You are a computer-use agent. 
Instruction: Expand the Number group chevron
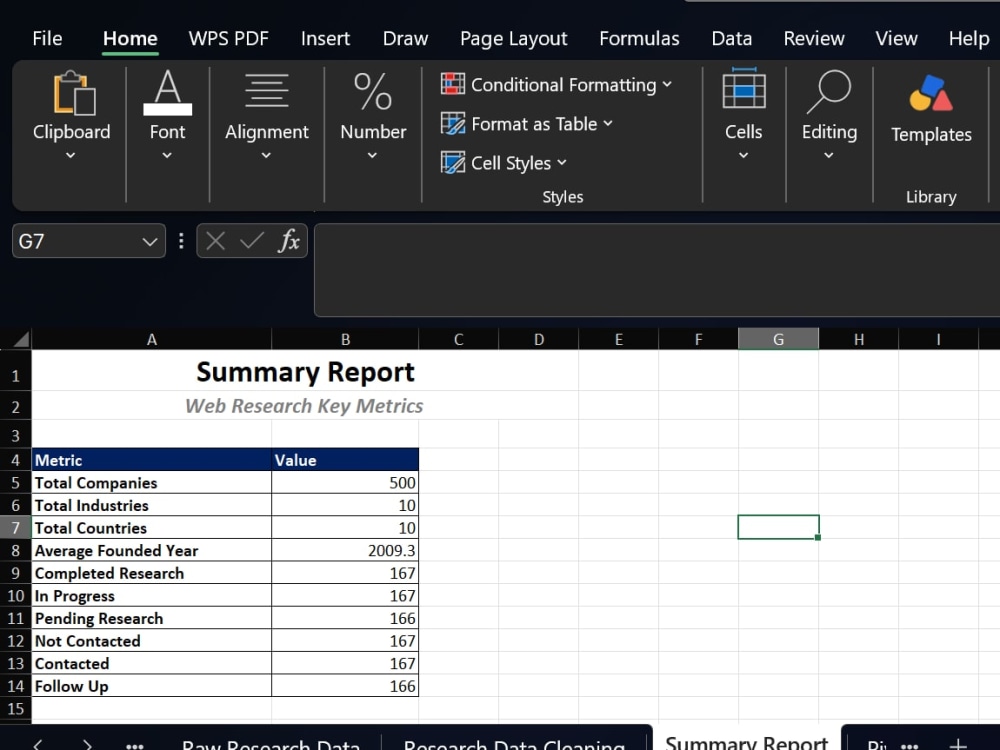tap(372, 155)
